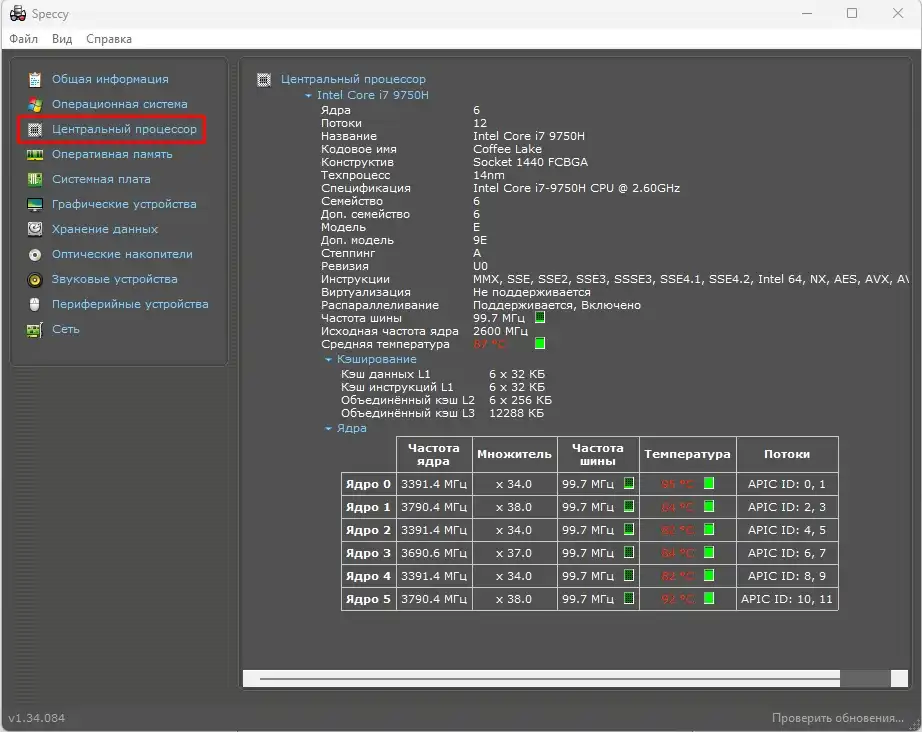
Task: Click the 12288 КБ L3 cache value
Action: tap(516, 413)
